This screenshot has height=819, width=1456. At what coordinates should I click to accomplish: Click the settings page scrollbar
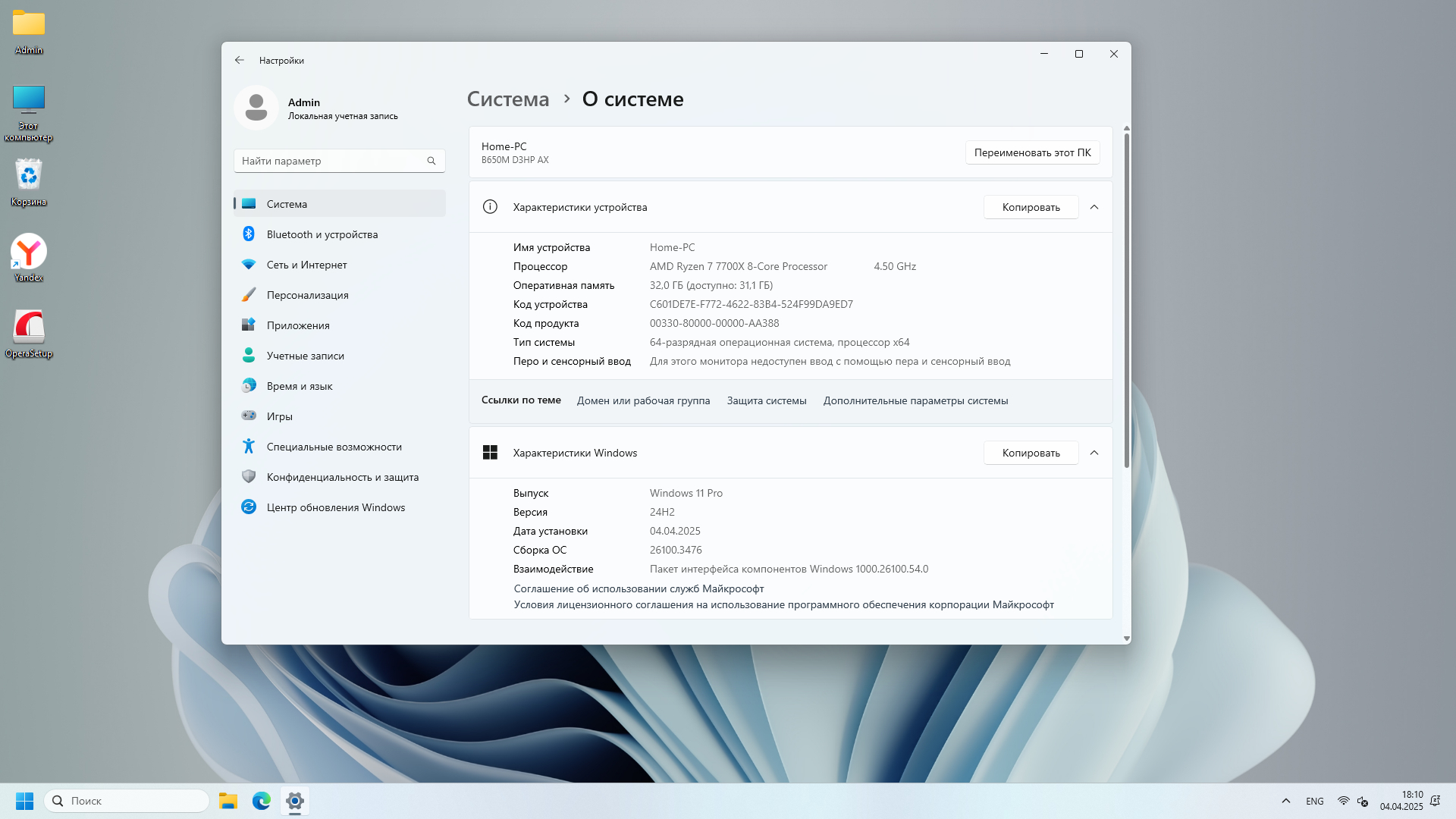tap(1126, 303)
